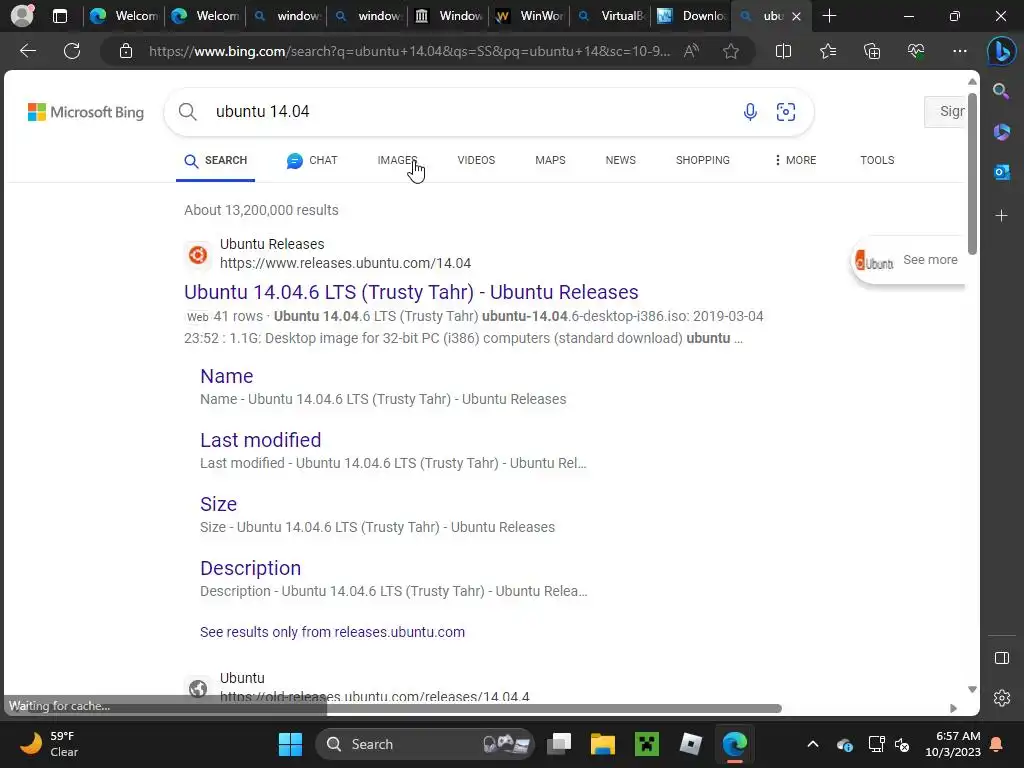Open Task View on taskbar
1024x768 pixels.
click(x=559, y=744)
